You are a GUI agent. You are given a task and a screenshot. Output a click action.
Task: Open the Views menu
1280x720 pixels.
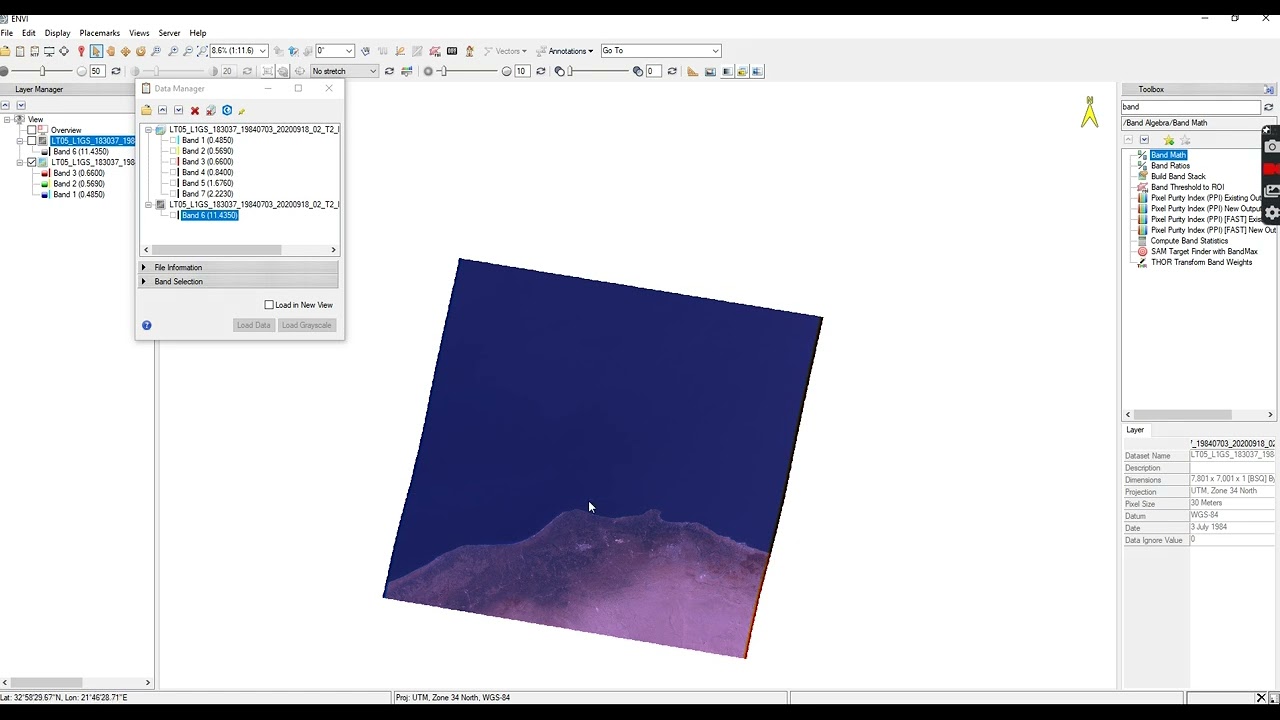(139, 33)
